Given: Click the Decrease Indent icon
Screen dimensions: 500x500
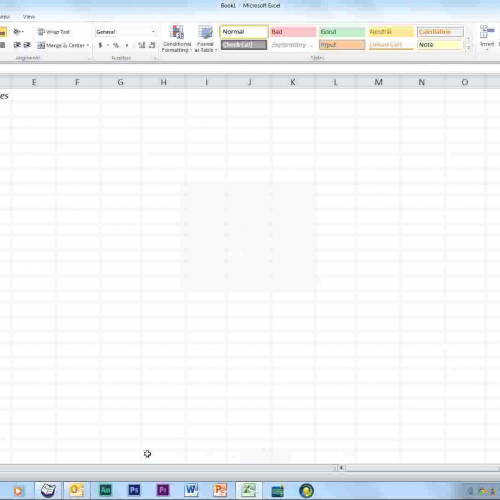Looking at the screenshot, I should tap(17, 45).
